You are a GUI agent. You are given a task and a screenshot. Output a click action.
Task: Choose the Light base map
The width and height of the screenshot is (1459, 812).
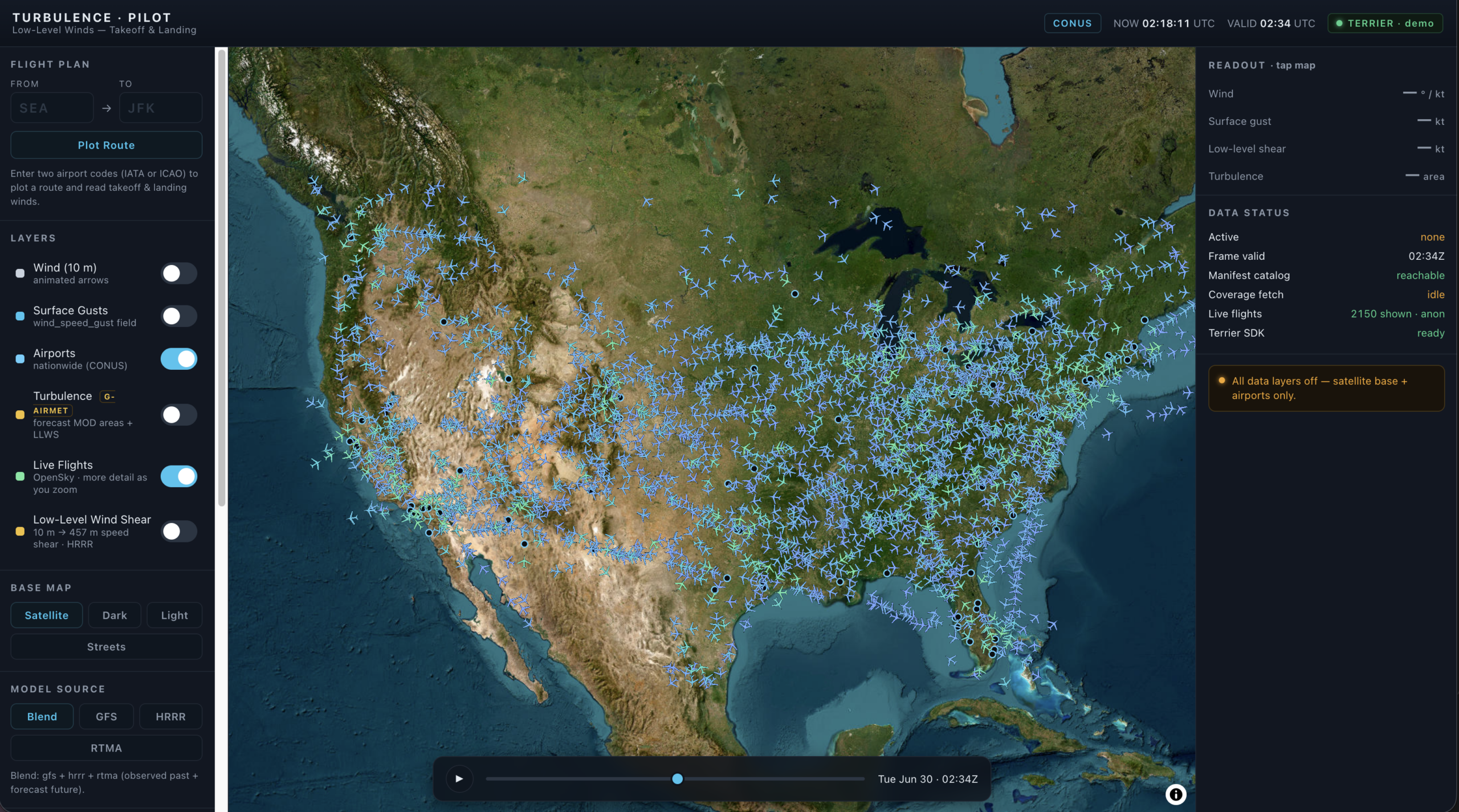(174, 615)
